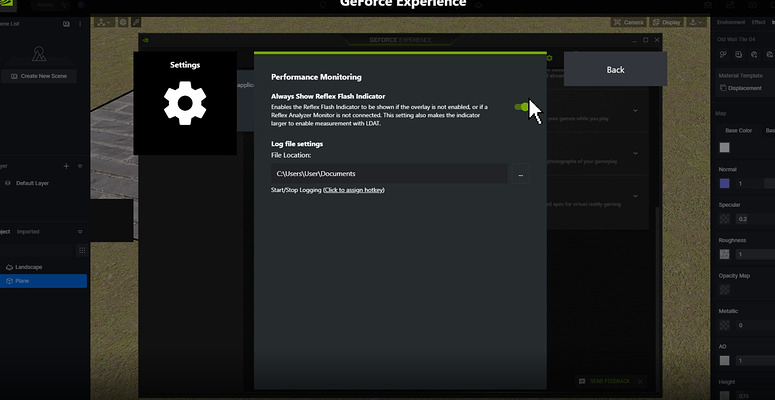Click the Display viewport button
The height and width of the screenshot is (400, 775).
tap(666, 22)
